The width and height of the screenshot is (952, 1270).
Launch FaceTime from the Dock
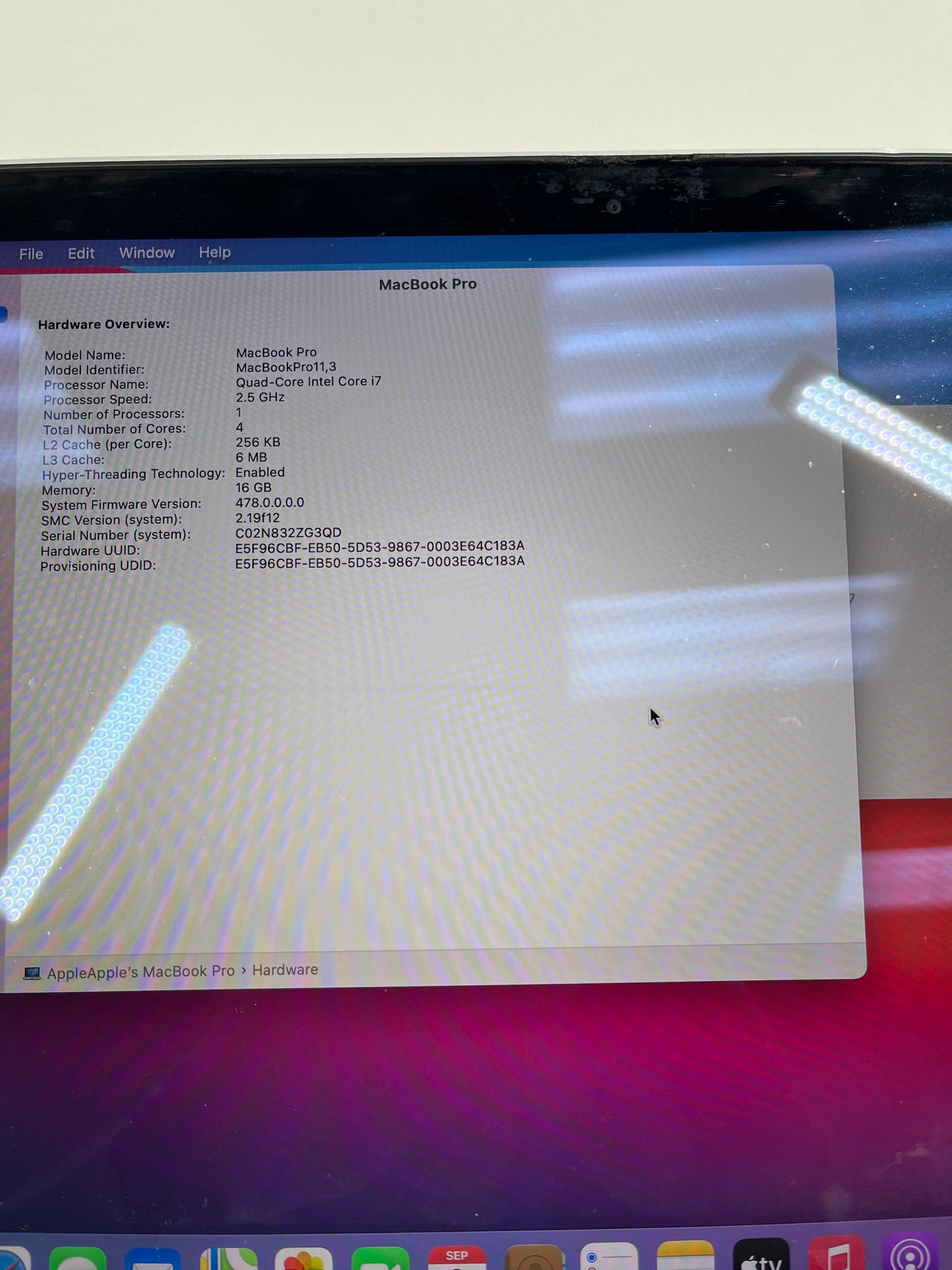coord(380,1258)
